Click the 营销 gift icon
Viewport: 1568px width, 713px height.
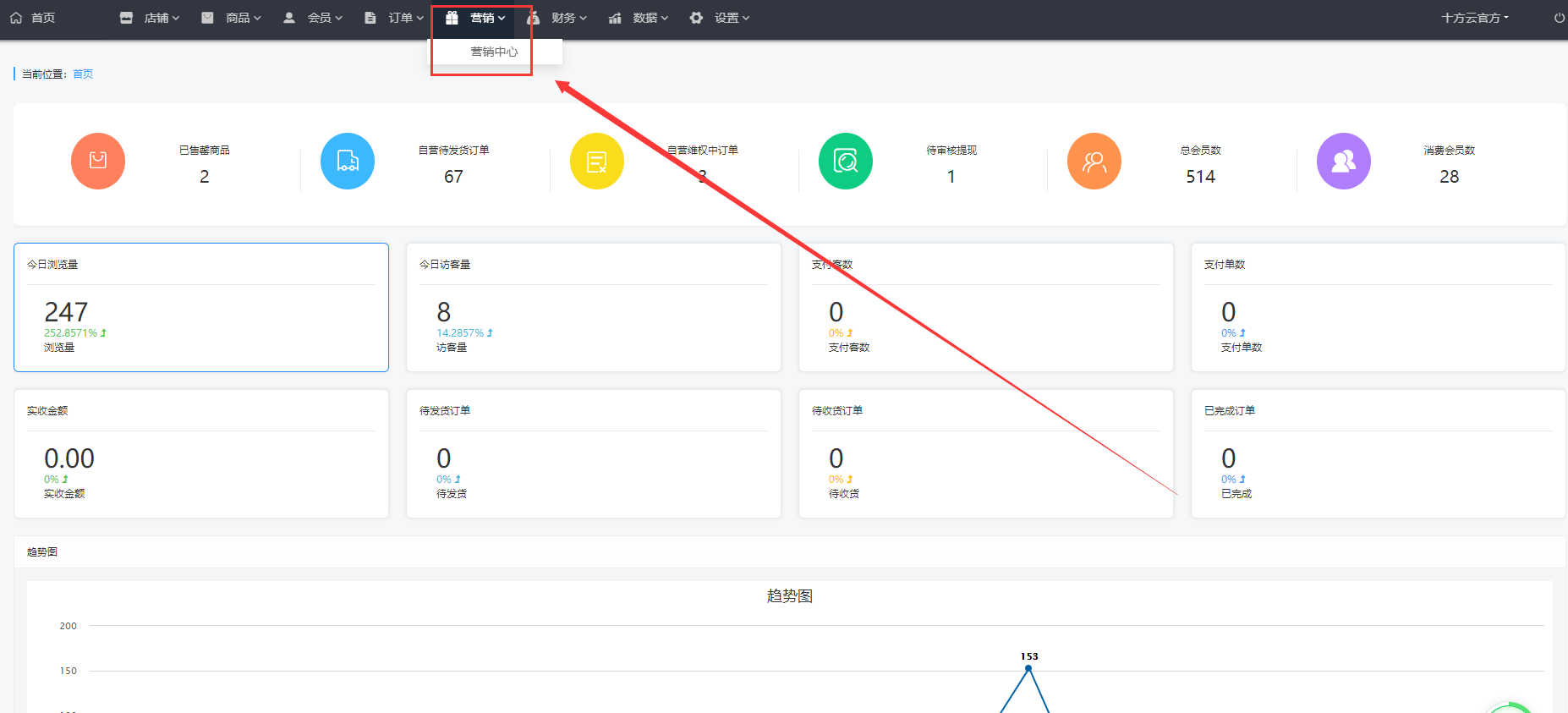point(452,18)
